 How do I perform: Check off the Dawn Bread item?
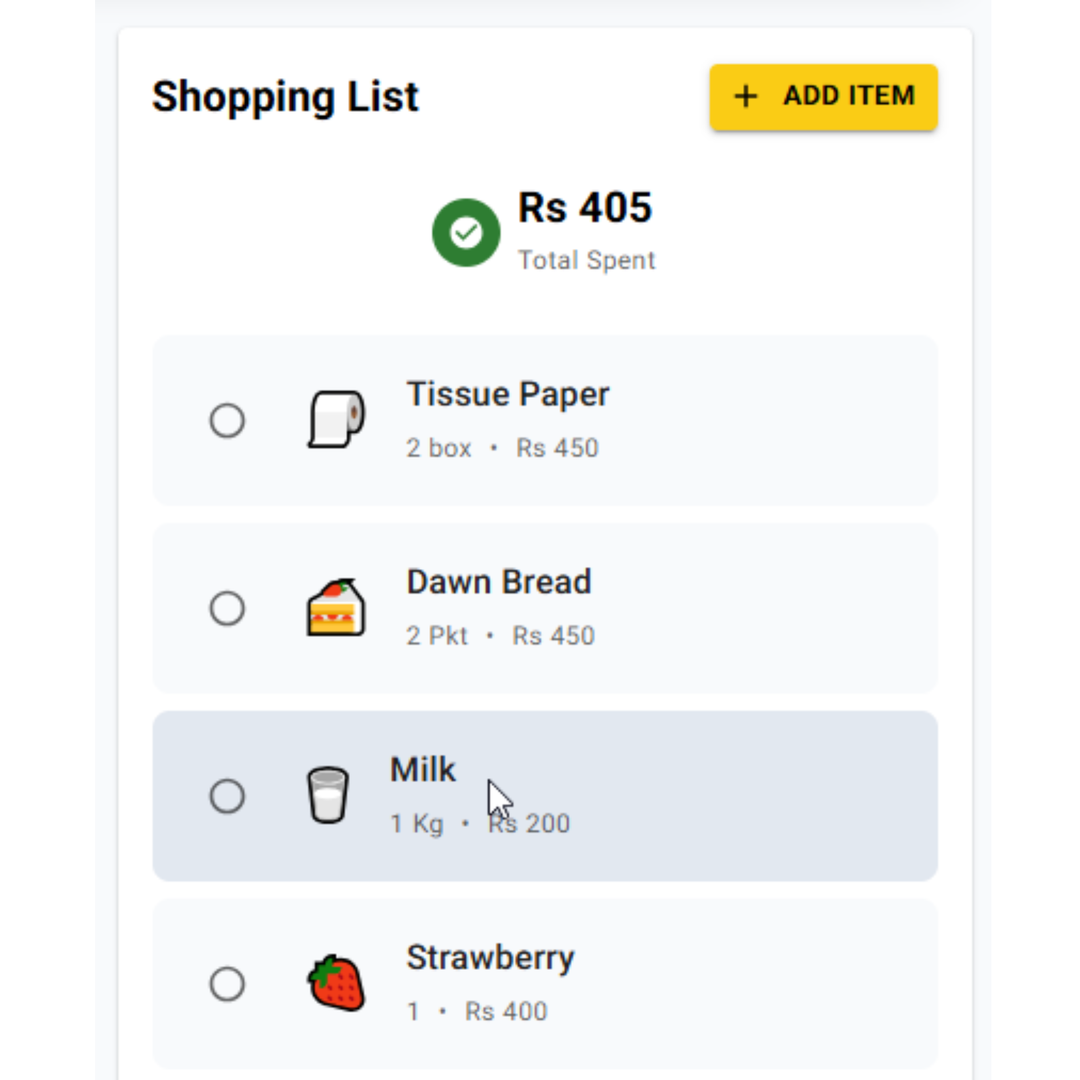(x=227, y=608)
